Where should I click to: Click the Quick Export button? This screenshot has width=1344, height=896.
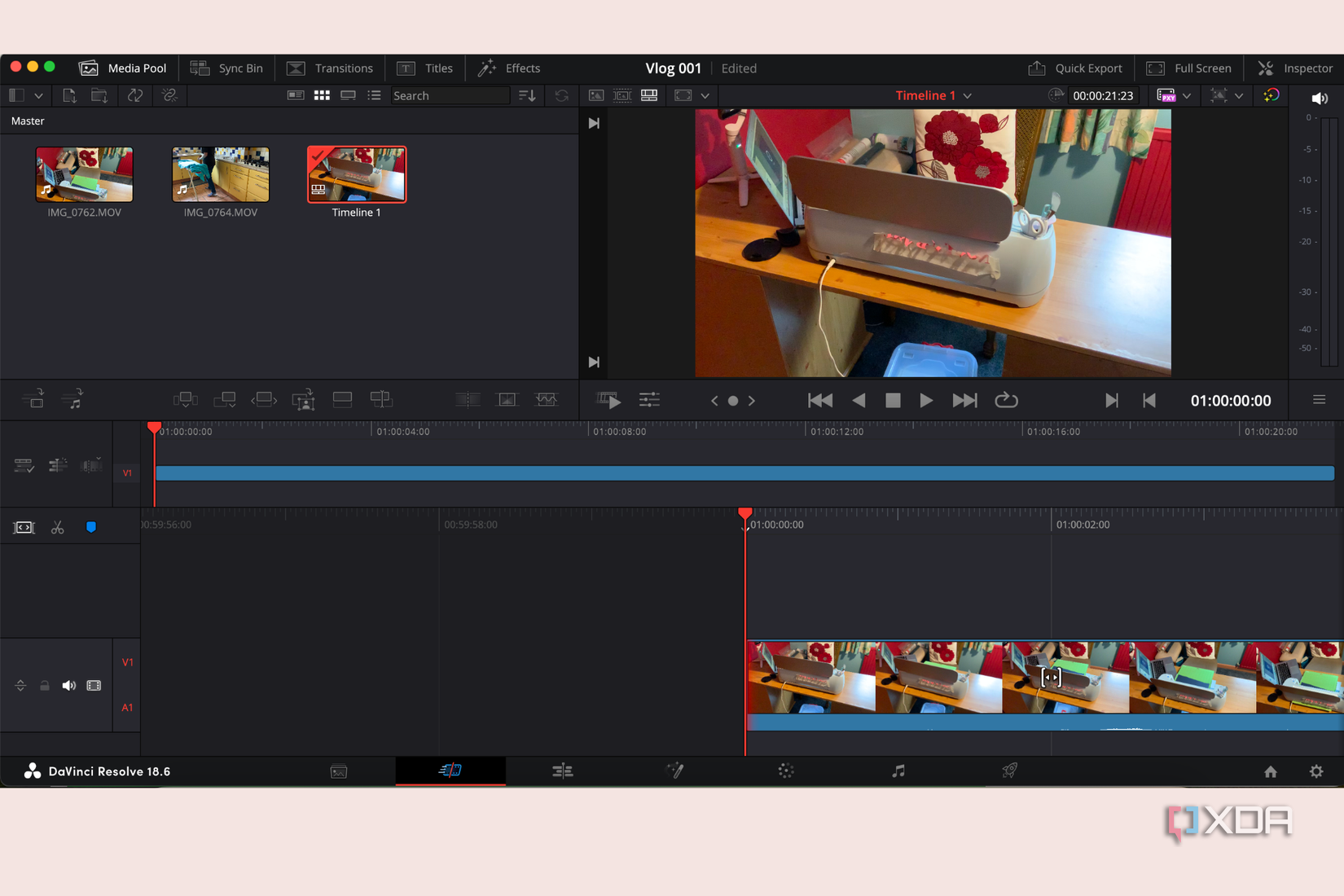(1075, 68)
